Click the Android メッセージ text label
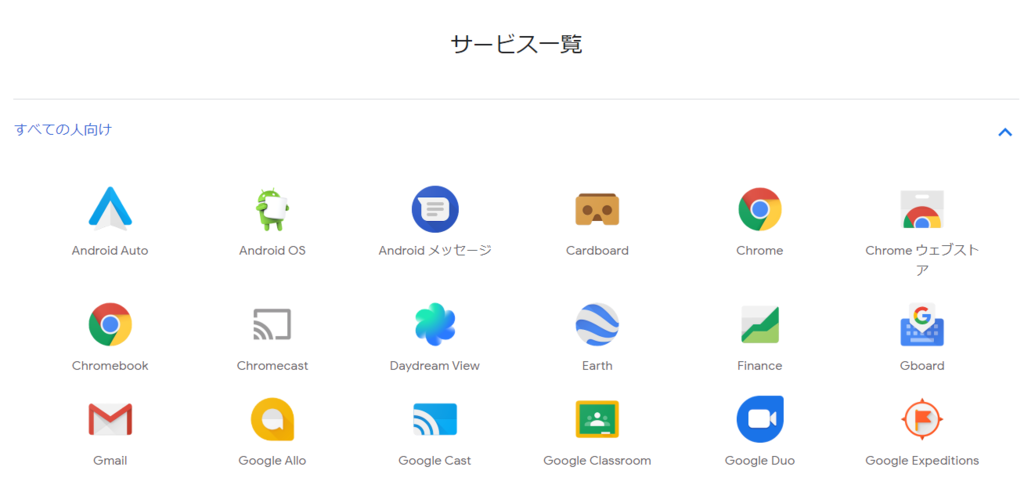The image size is (1024, 485). pyautogui.click(x=435, y=251)
